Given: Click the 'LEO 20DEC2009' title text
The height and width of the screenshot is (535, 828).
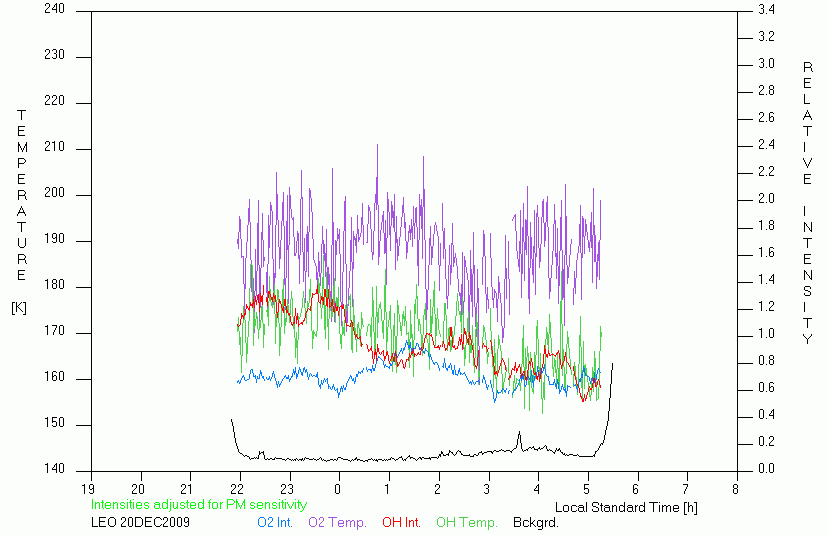Looking at the screenshot, I should point(140,523).
